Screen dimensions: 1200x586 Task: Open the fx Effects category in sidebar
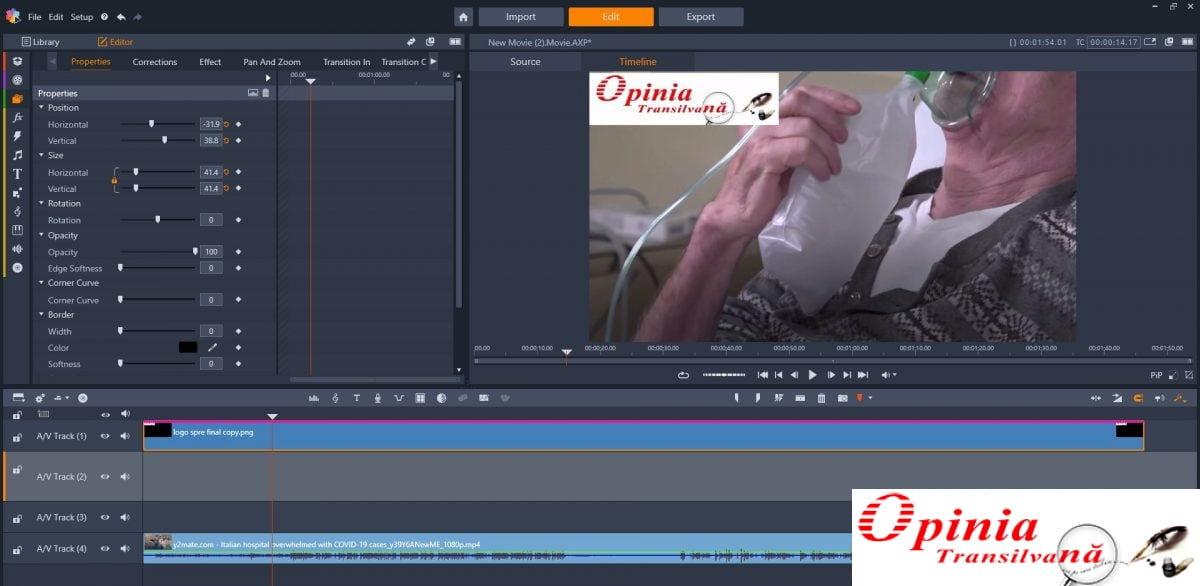(x=17, y=117)
